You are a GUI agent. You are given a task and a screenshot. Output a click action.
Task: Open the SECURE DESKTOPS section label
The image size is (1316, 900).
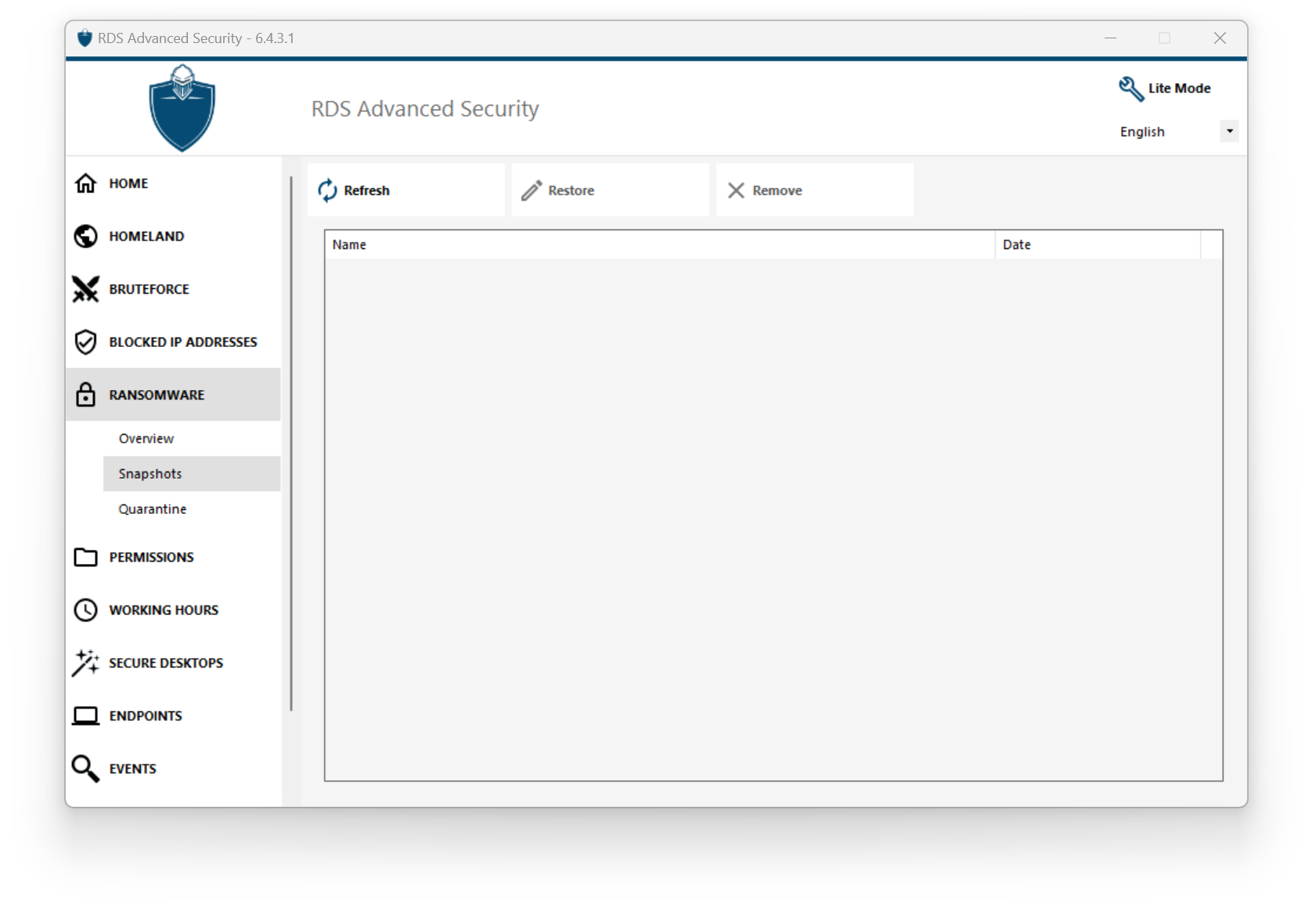[166, 663]
